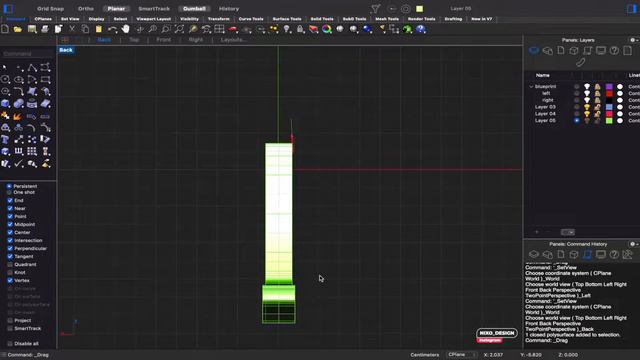Viewport: 640px width, 360px height.
Task: Select the Text object tool
Action: [x=5, y=139]
